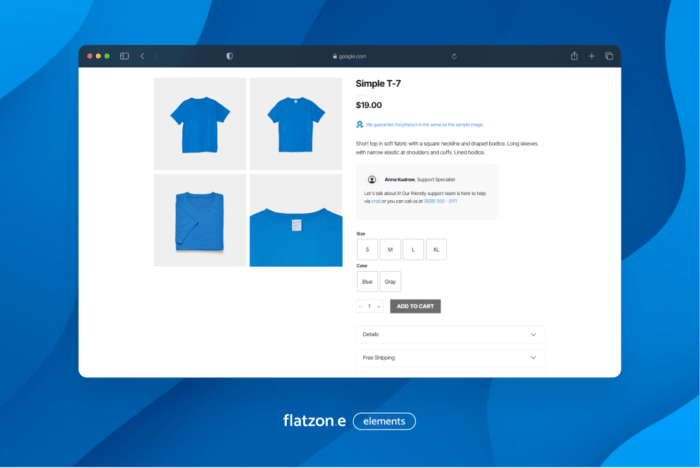The image size is (700, 468).
Task: Click the privacy shield icon
Action: 229,56
